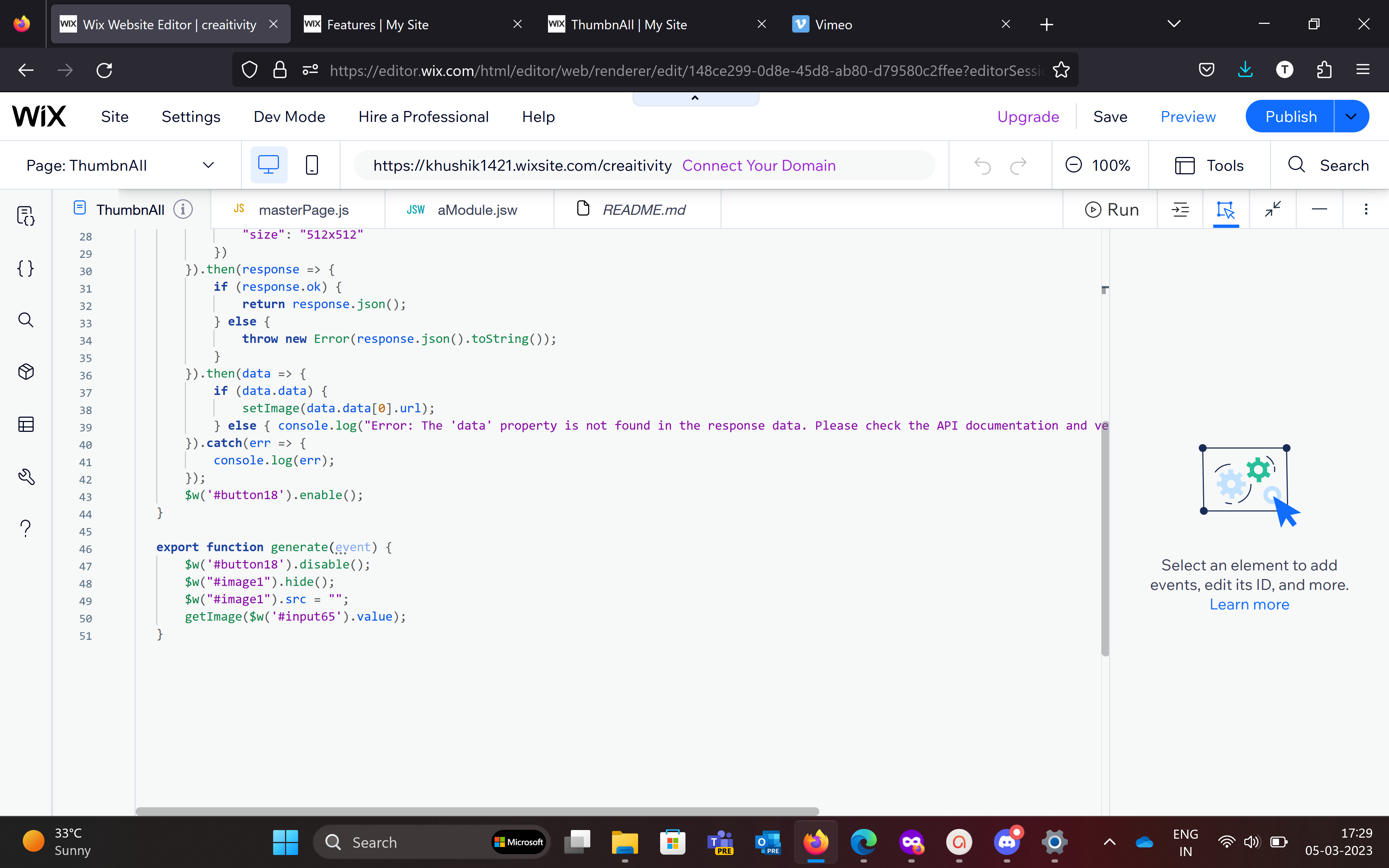Click the Run button
The height and width of the screenshot is (868, 1389).
pyautogui.click(x=1111, y=209)
